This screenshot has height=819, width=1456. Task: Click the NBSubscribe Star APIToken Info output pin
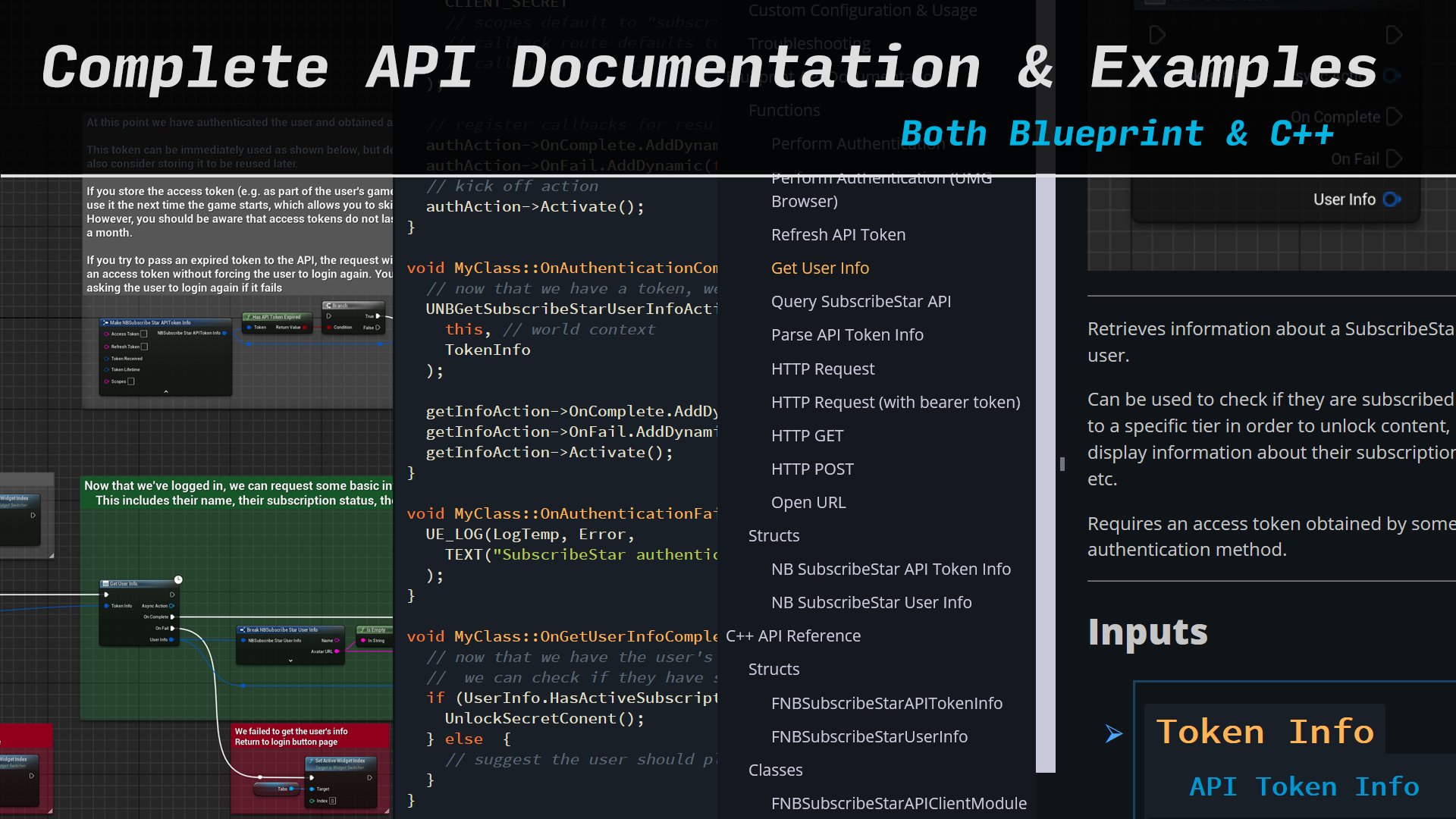pyautogui.click(x=224, y=333)
